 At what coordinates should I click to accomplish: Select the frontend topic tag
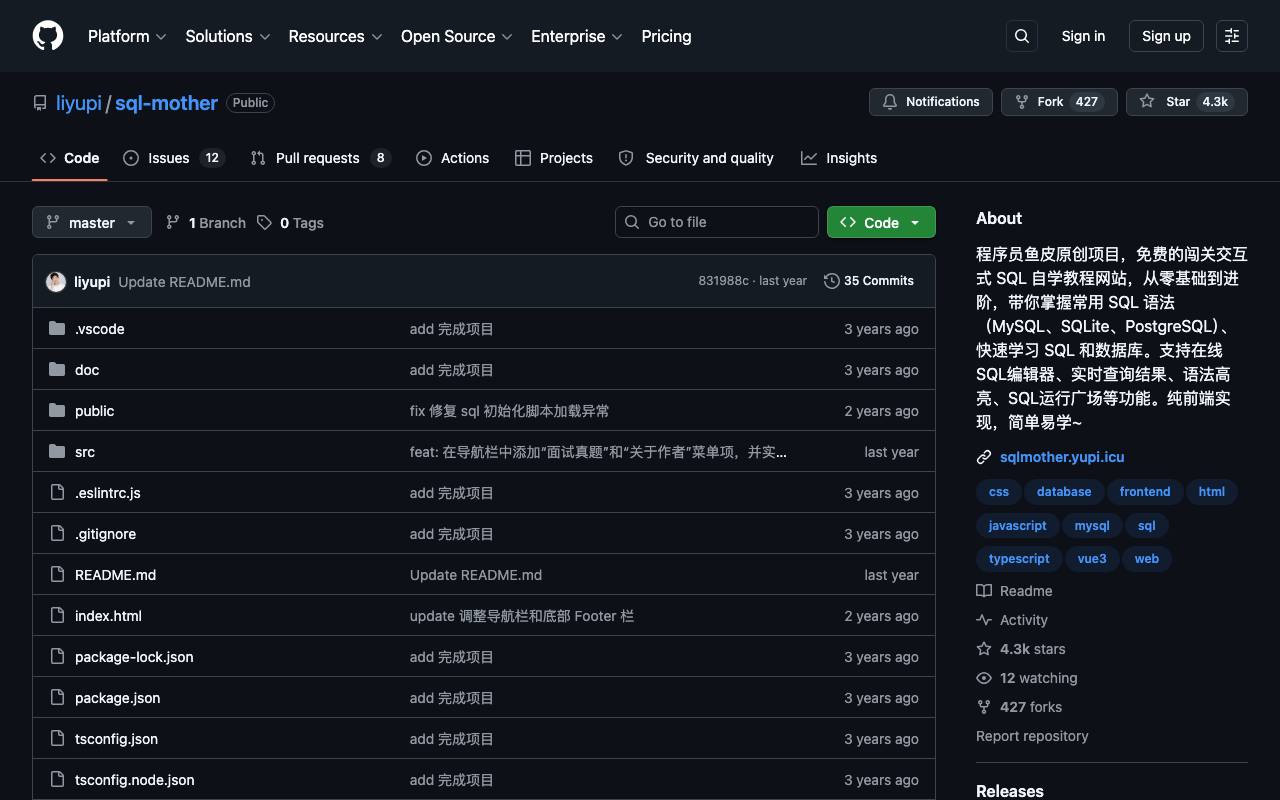[x=1145, y=492]
